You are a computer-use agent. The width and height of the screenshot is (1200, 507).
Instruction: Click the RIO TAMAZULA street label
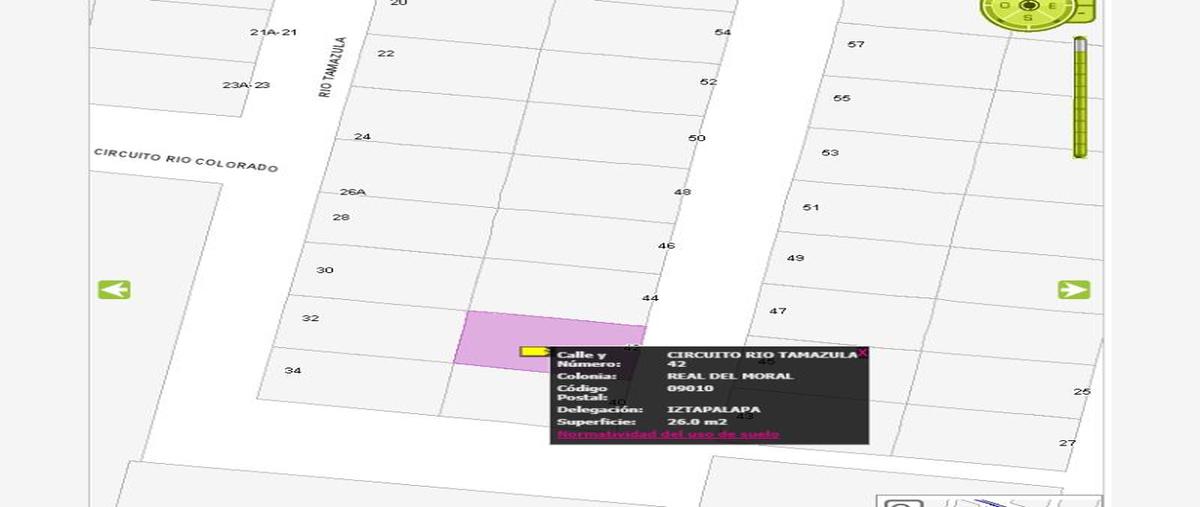tap(332, 67)
